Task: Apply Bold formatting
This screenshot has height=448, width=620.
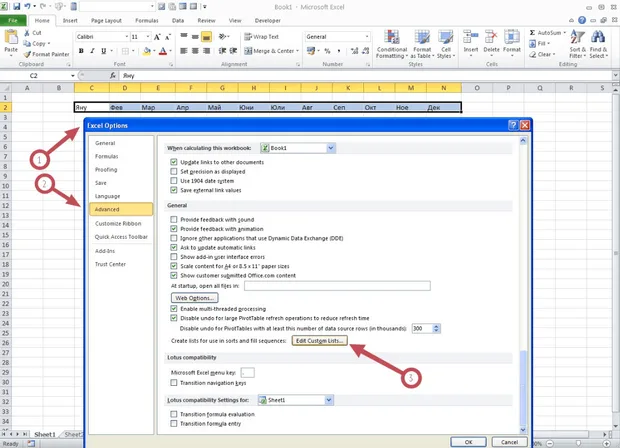Action: tap(81, 51)
